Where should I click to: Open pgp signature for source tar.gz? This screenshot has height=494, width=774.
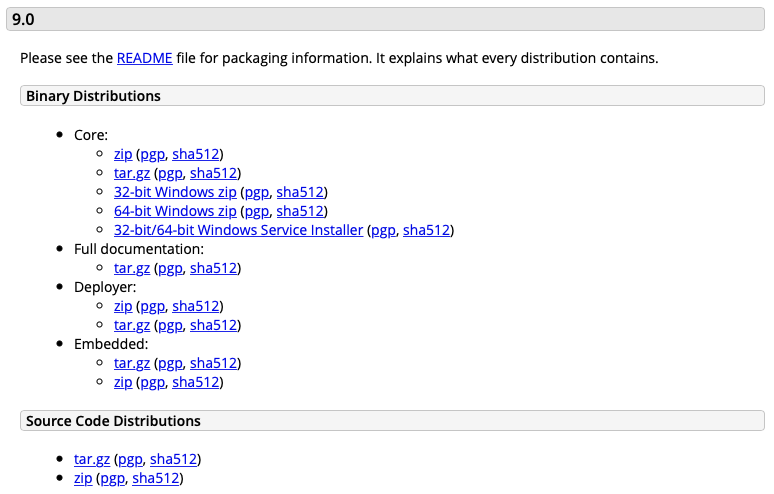click(x=130, y=459)
